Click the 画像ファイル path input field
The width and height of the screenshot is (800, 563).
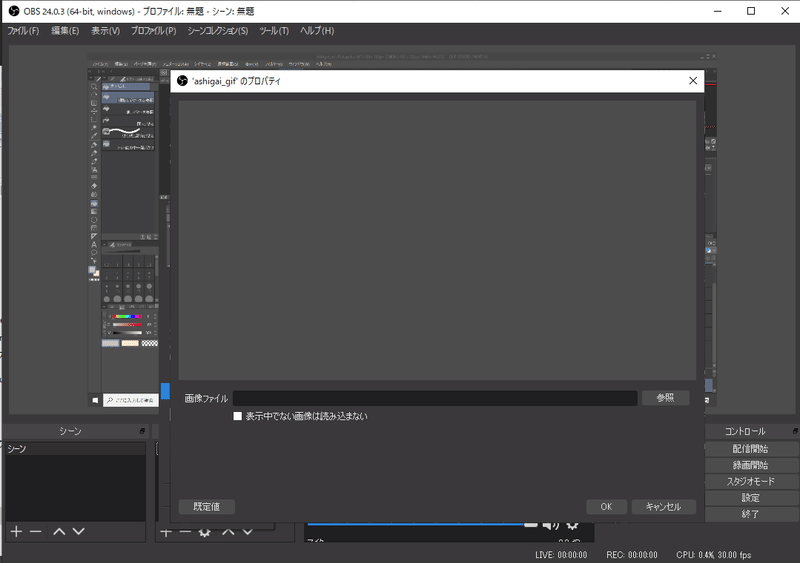click(435, 398)
